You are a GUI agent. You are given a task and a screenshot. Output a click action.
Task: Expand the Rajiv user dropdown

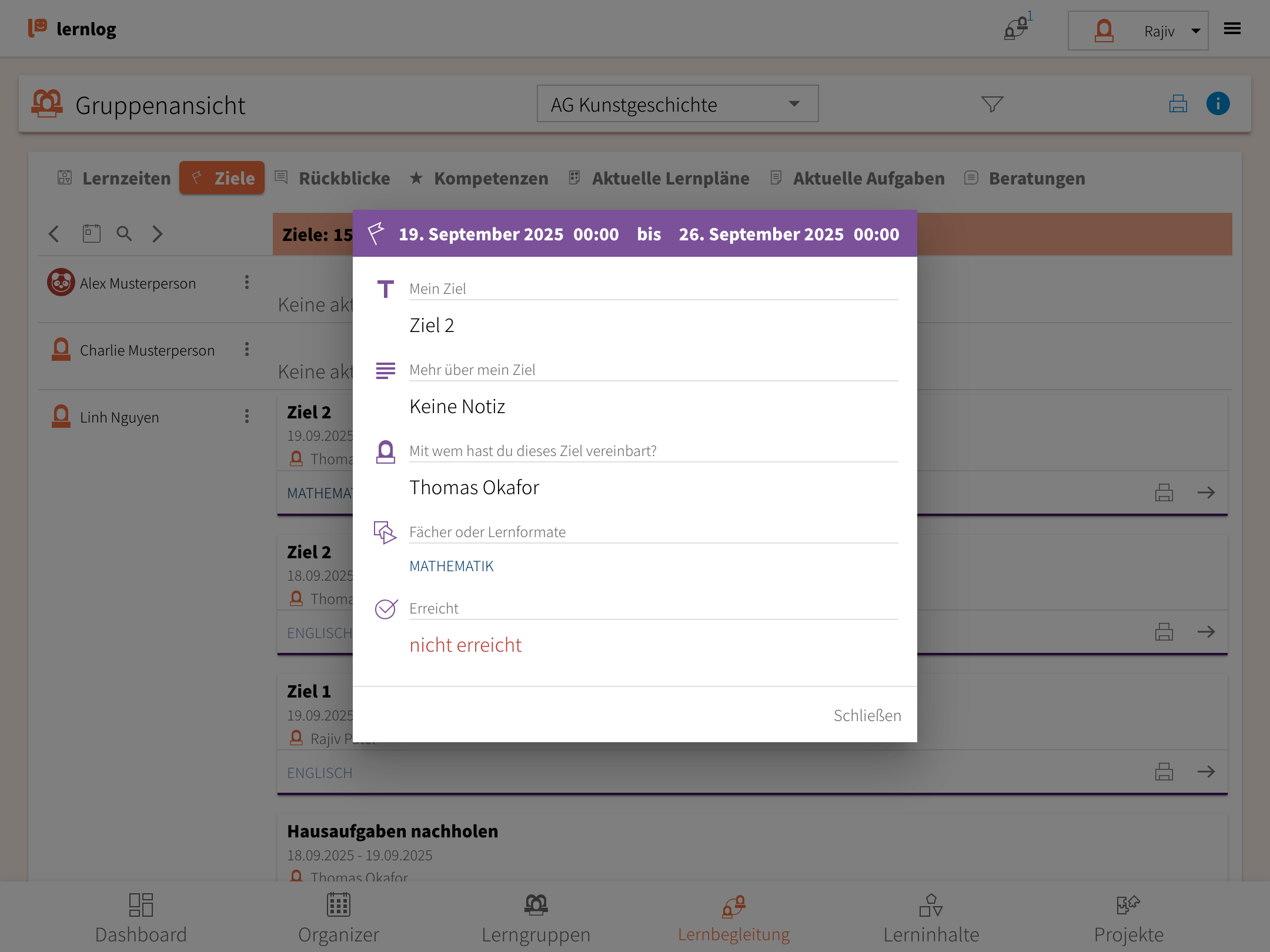click(1138, 31)
